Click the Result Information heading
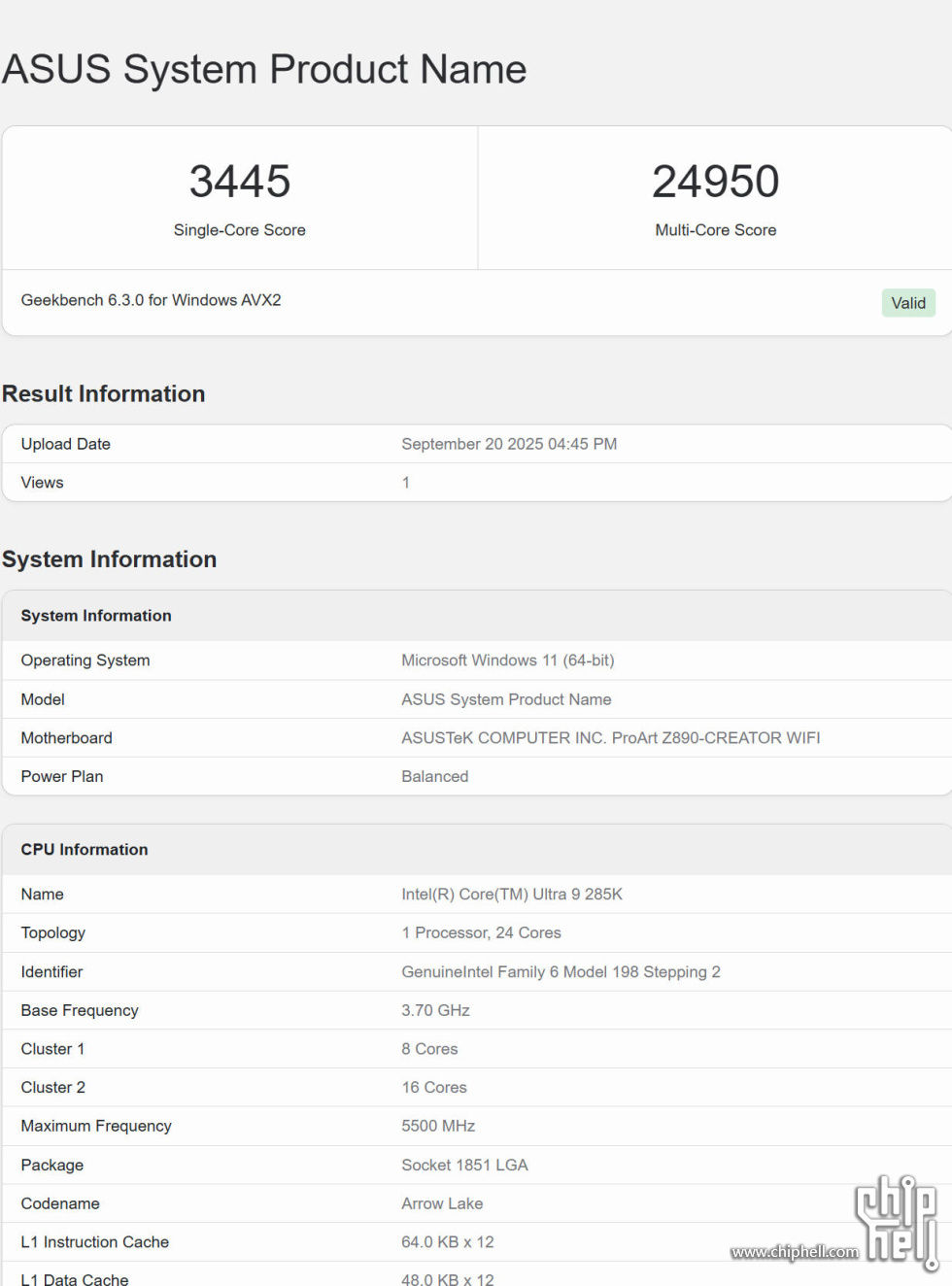The height and width of the screenshot is (1286, 952). (104, 394)
